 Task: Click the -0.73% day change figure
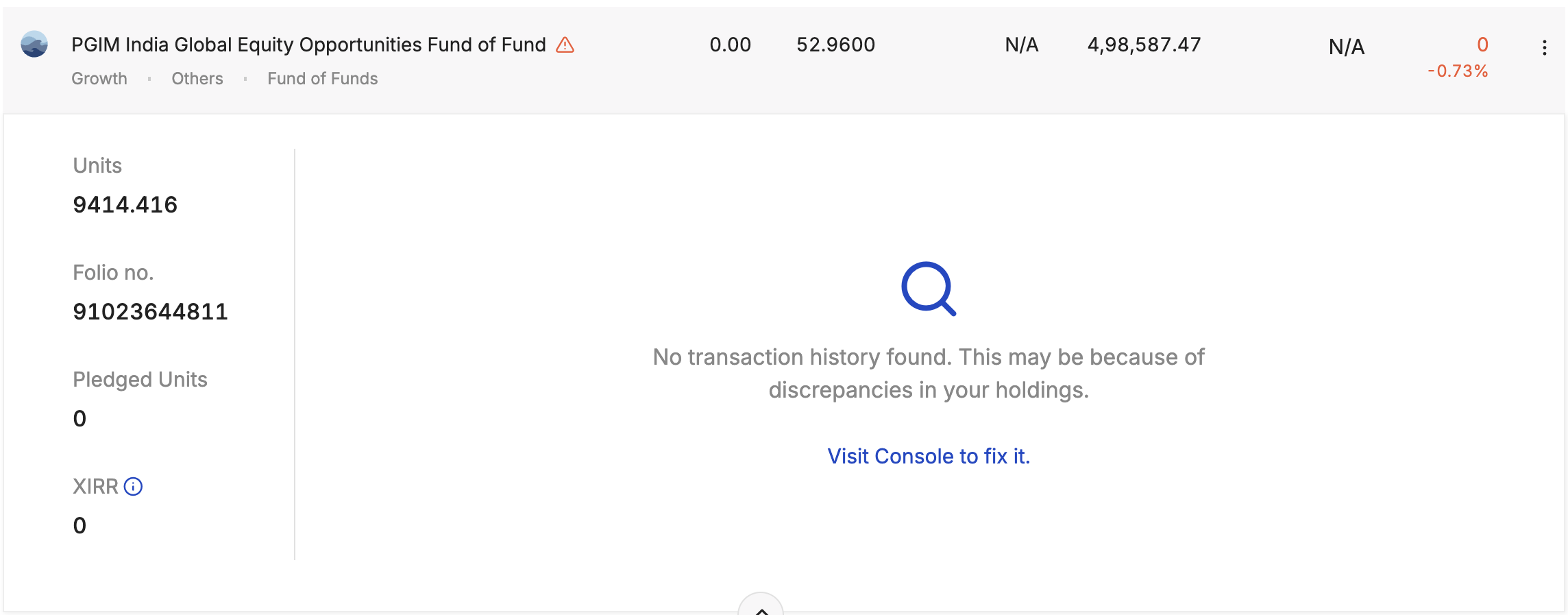pos(1458,71)
